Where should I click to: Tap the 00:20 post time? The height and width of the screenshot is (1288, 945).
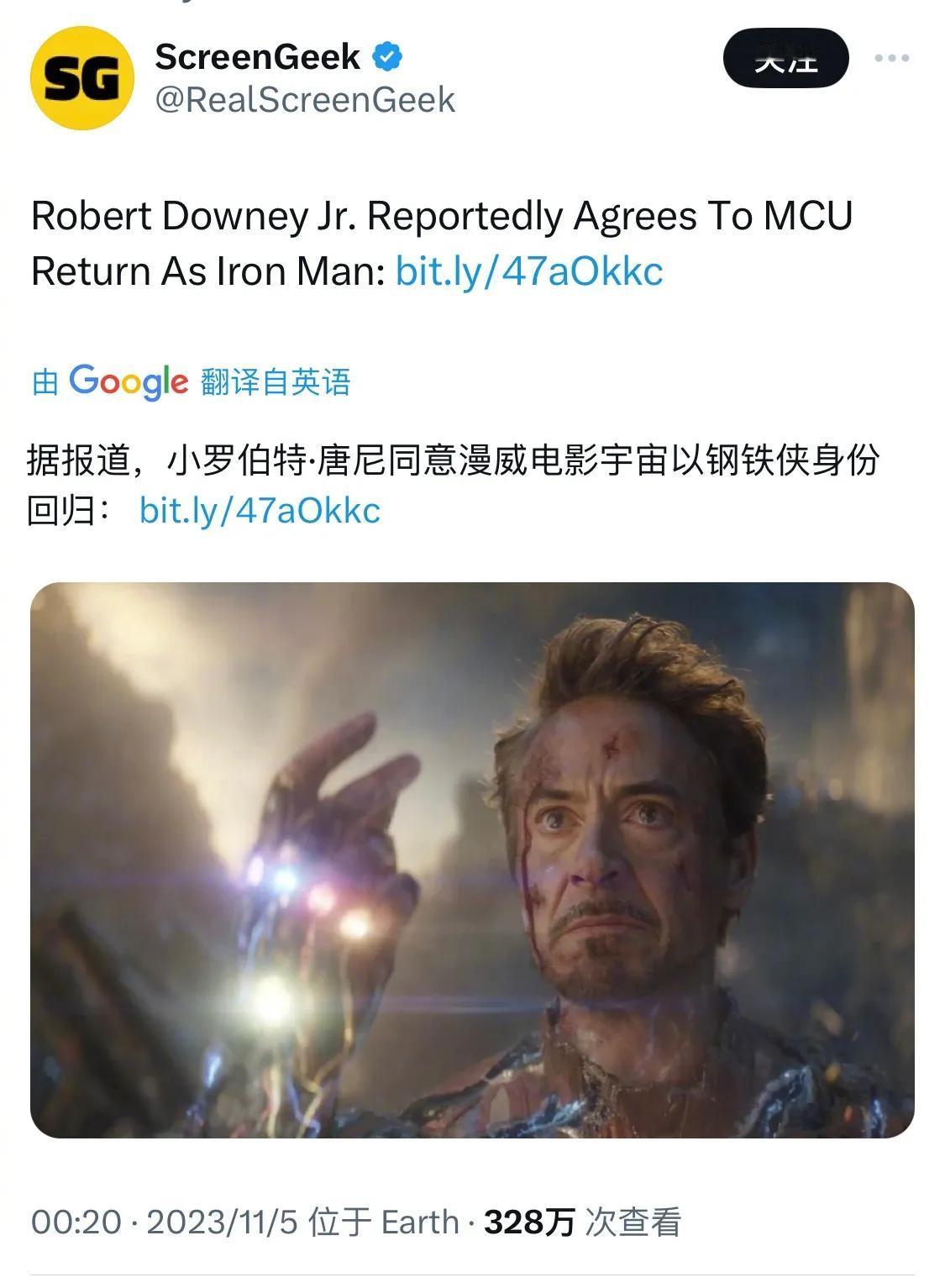[x=76, y=1222]
